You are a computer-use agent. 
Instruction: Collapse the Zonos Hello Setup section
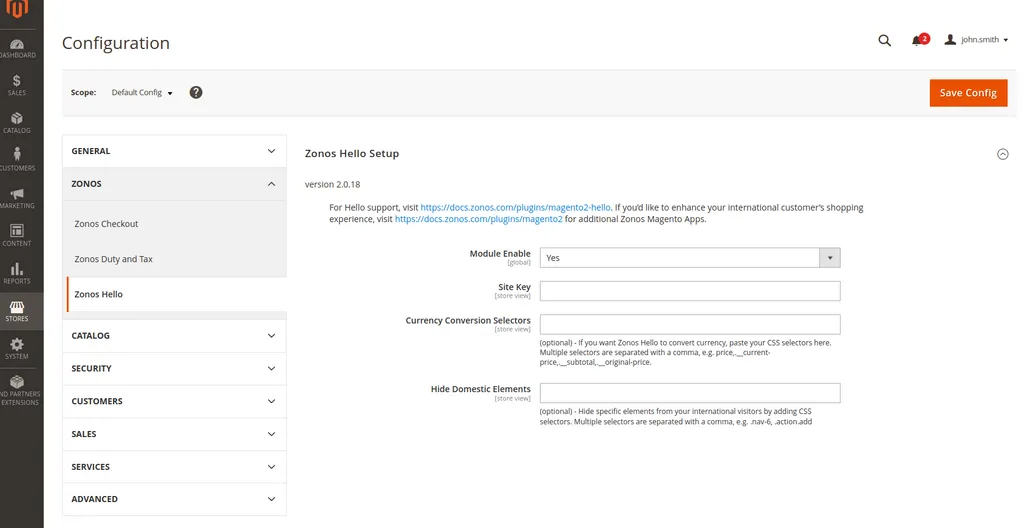(1002, 154)
